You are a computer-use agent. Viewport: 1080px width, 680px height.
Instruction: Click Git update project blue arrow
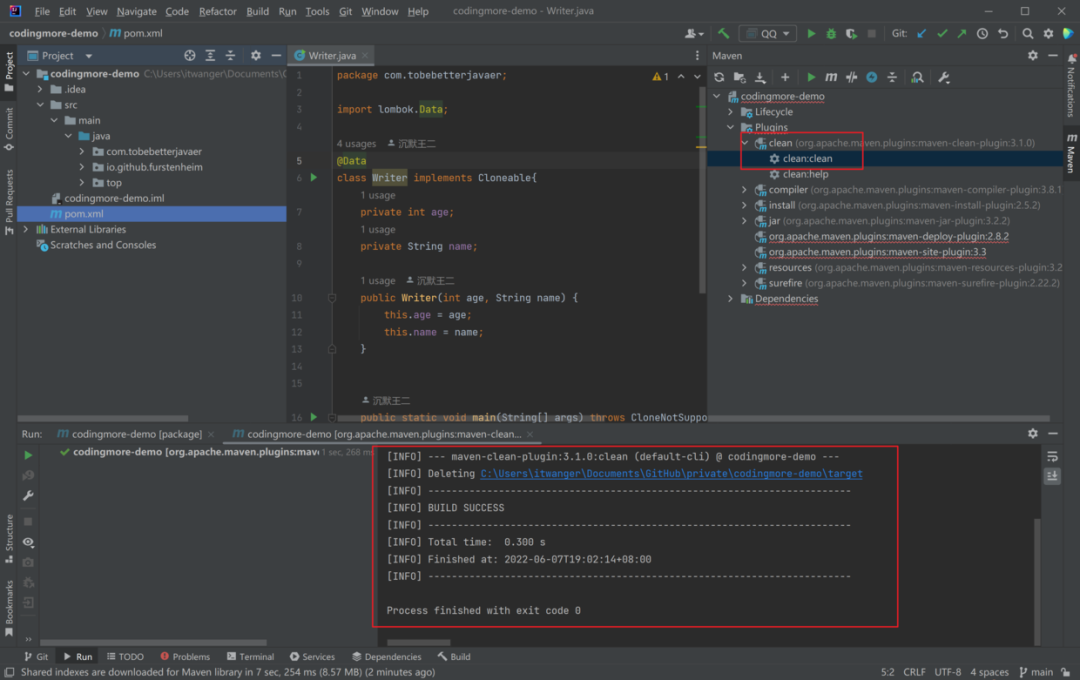[921, 33]
